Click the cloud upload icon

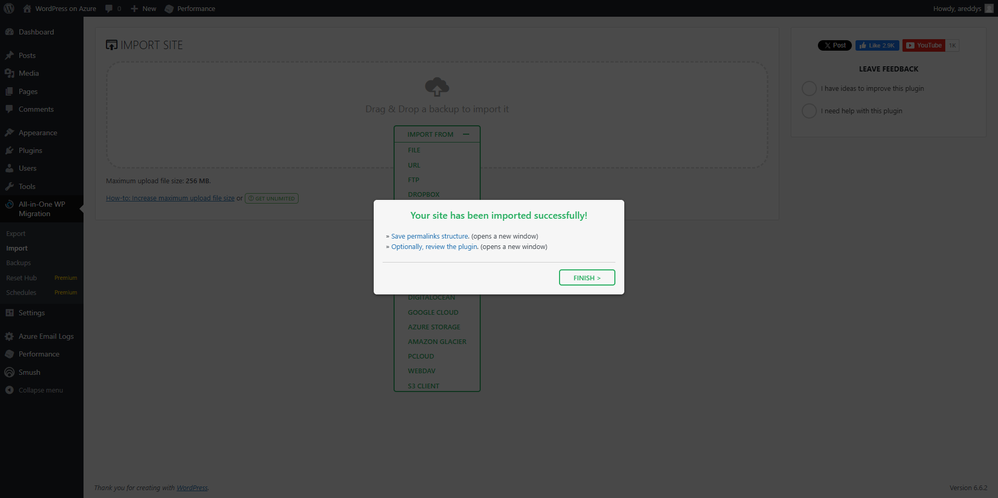coord(437,86)
